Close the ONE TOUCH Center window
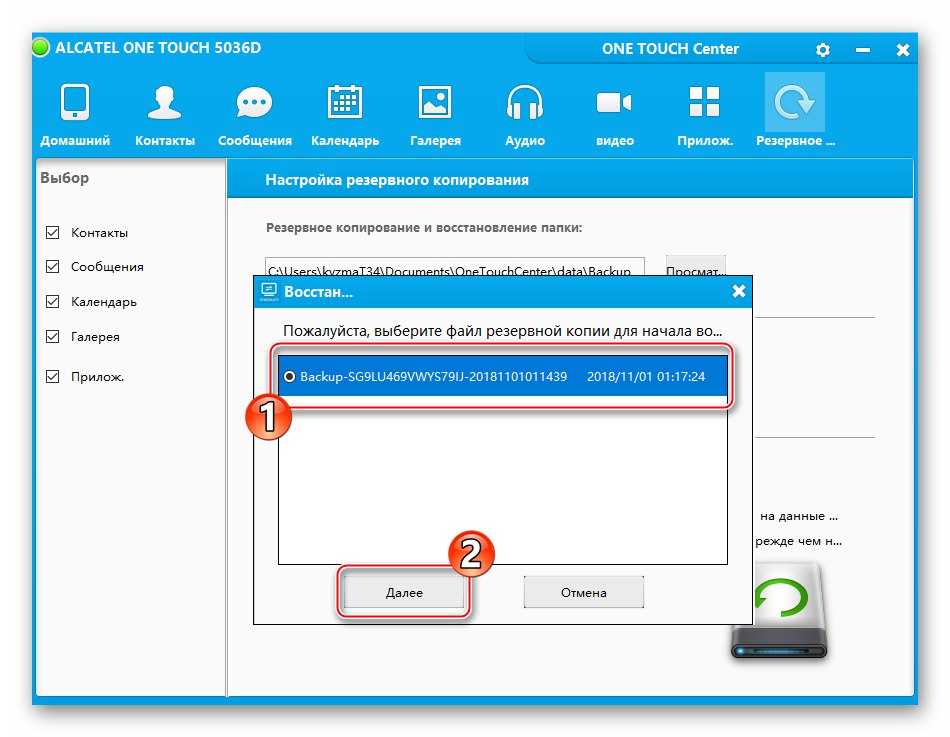 point(903,50)
